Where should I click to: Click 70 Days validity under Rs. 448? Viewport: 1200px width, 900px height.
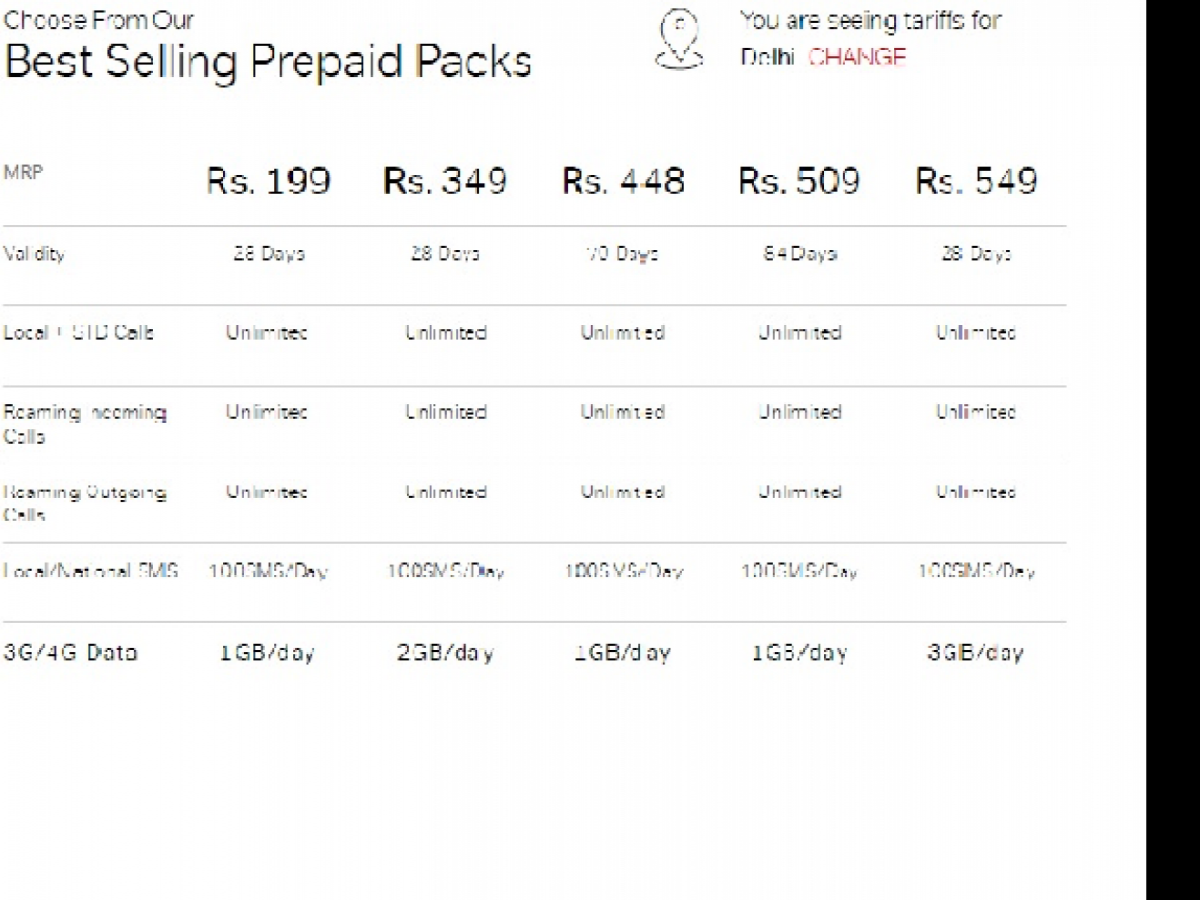[622, 254]
